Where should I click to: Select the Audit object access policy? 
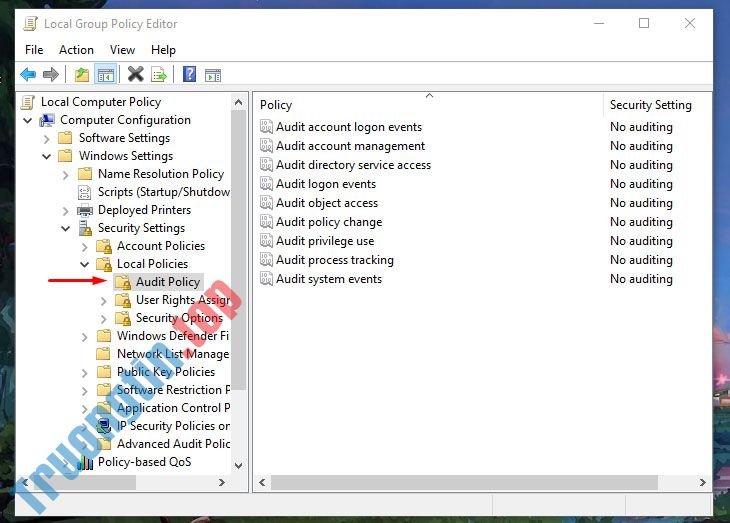point(327,203)
